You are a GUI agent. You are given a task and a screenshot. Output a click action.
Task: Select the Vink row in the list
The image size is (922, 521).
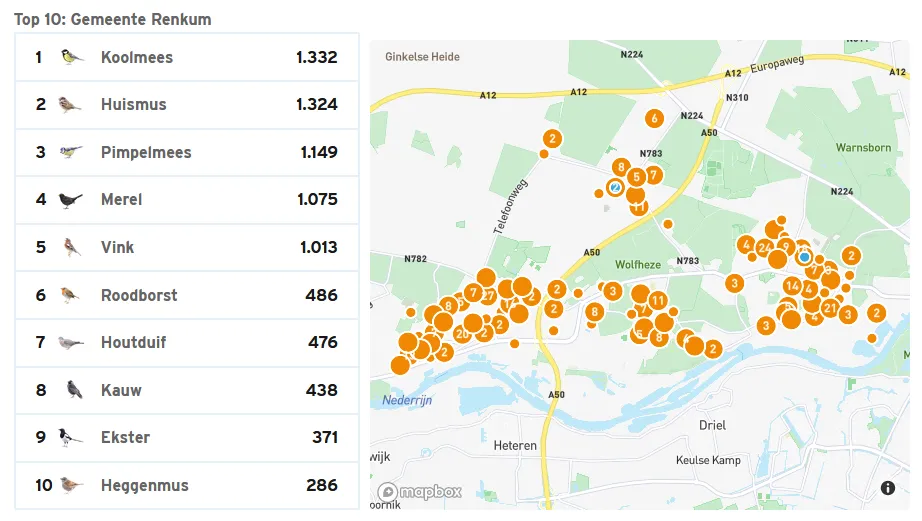[x=187, y=247]
